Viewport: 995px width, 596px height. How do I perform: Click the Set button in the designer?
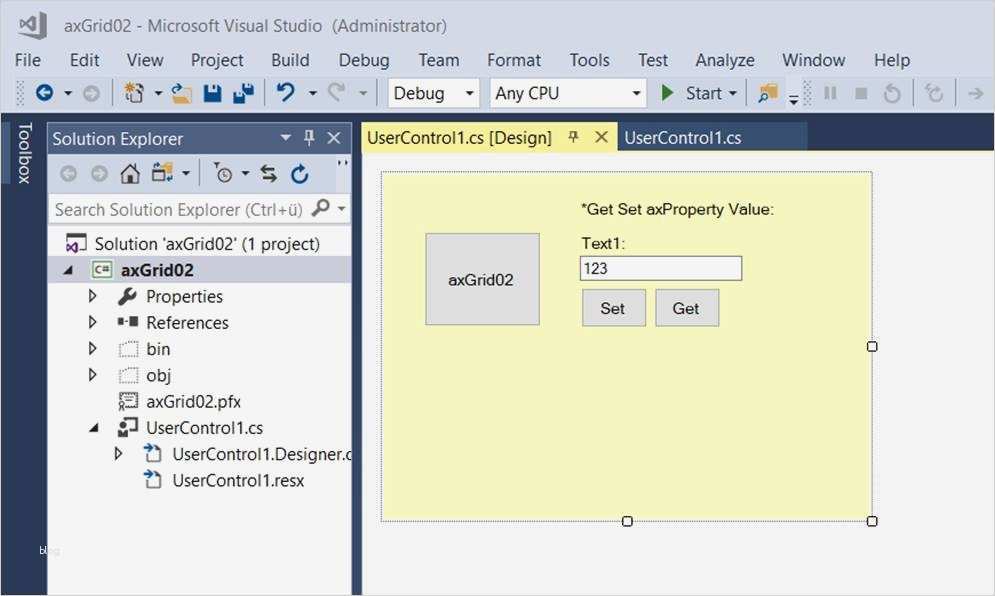(613, 308)
